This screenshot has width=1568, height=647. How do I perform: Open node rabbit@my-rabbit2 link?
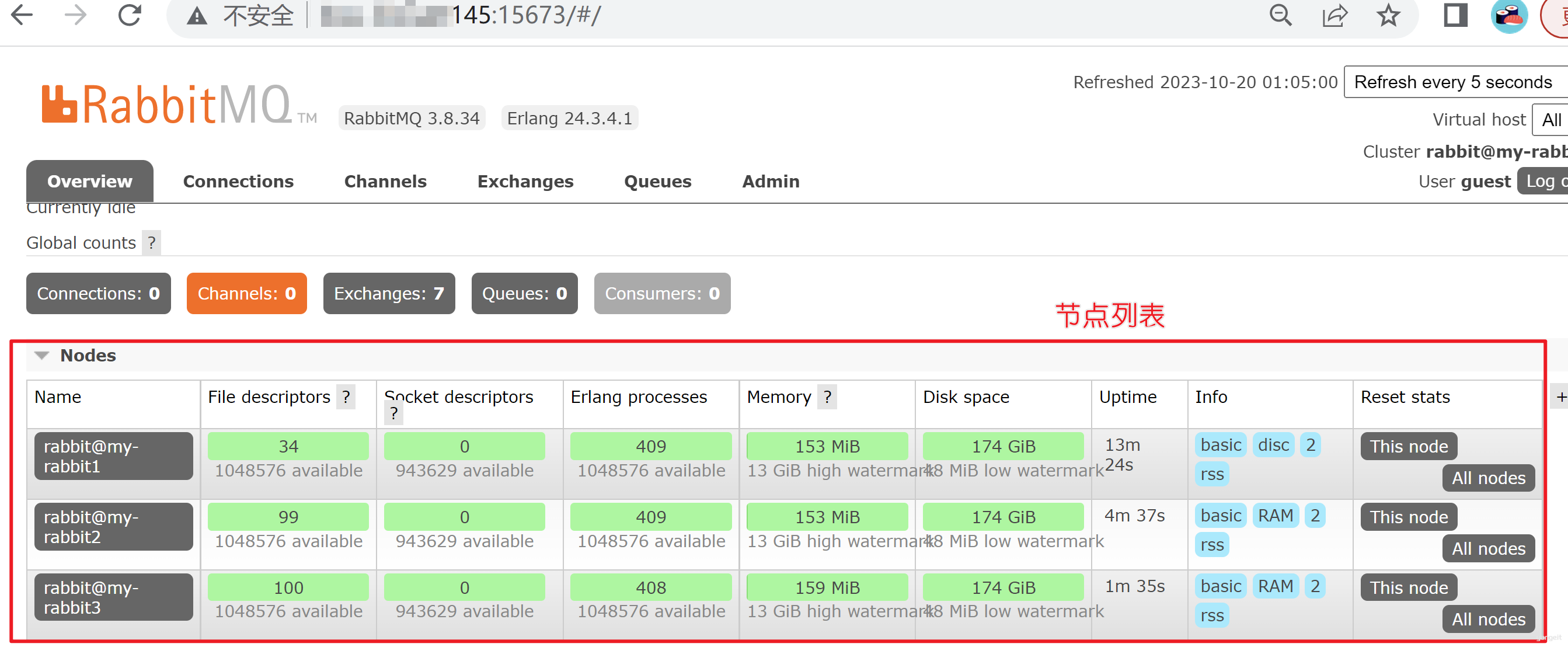(113, 527)
